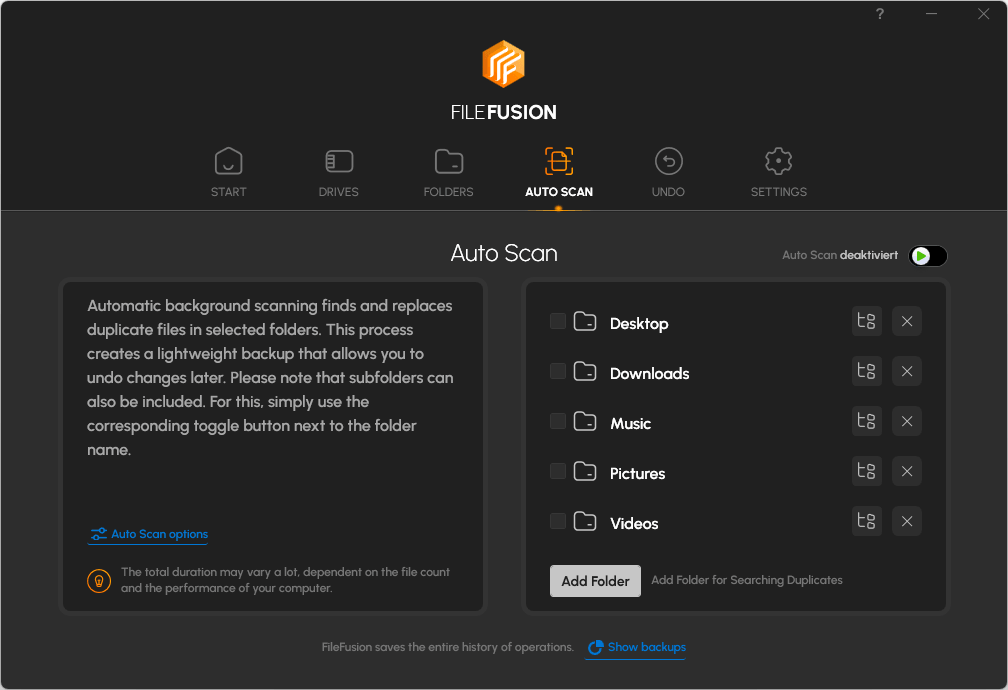Click the subfolder icon next to Pictures
Screen dimensions: 1008x690
click(x=866, y=471)
